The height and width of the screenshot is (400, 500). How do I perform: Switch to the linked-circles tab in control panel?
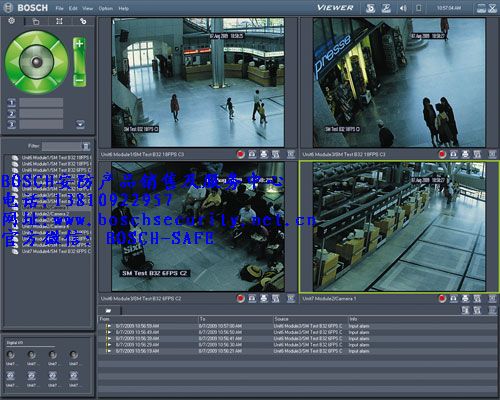[x=83, y=21]
